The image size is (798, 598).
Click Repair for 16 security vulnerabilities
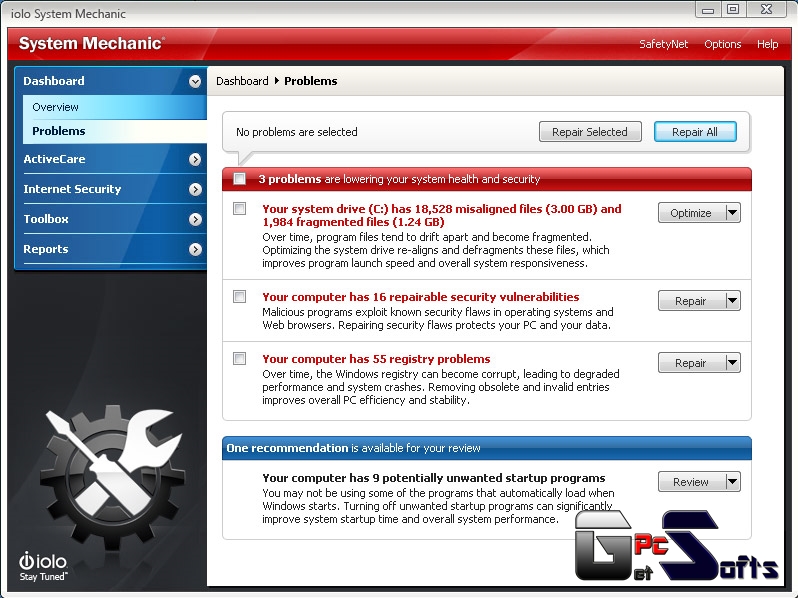coord(691,301)
